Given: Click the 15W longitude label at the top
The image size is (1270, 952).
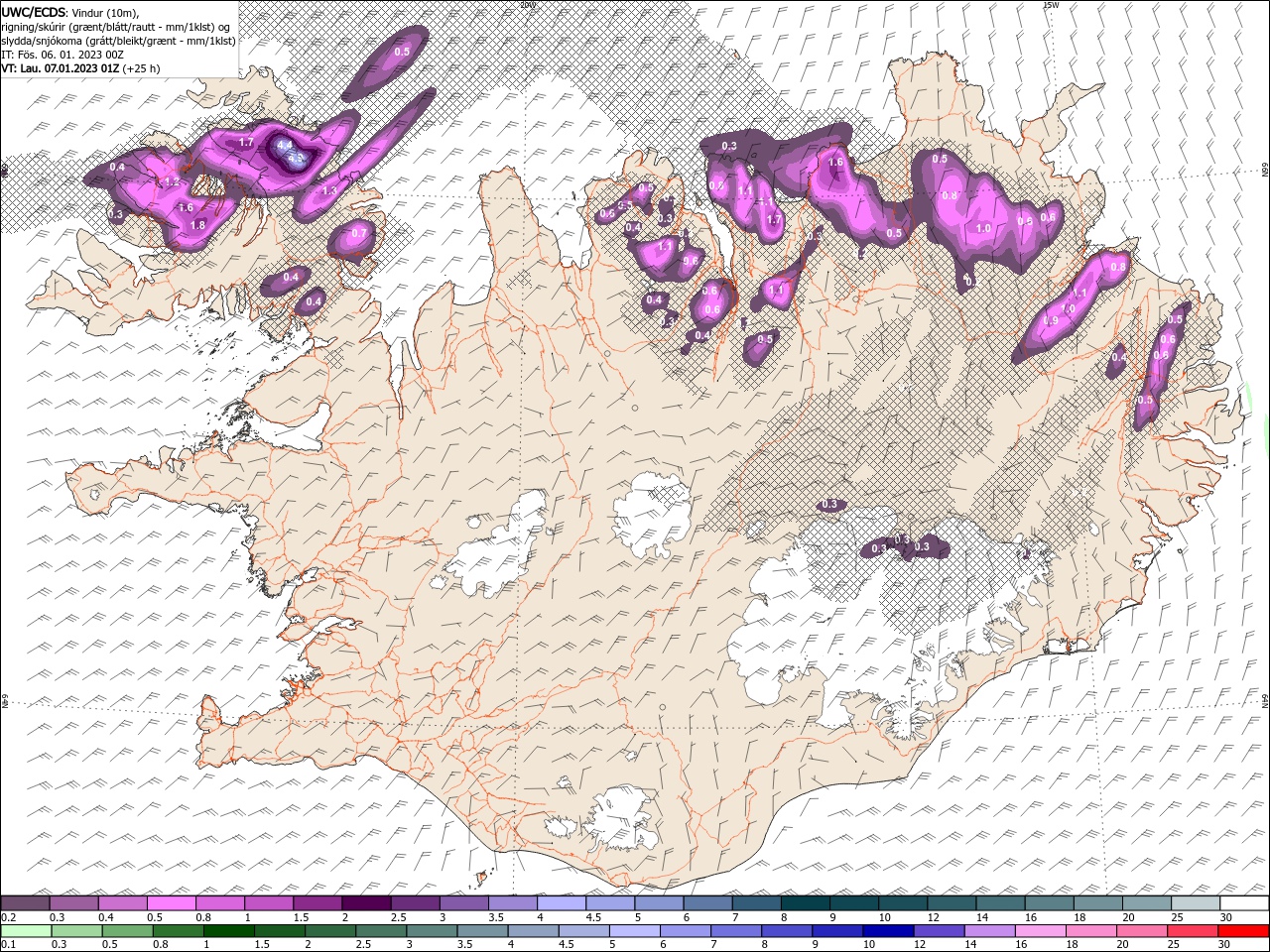Looking at the screenshot, I should coord(1051,5).
